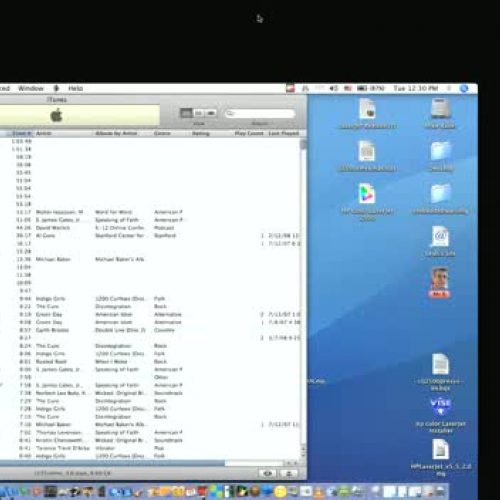Viewport: 500px width, 500px height.
Task: Select the Kristin Chenoweth track row
Action: pos(150,440)
